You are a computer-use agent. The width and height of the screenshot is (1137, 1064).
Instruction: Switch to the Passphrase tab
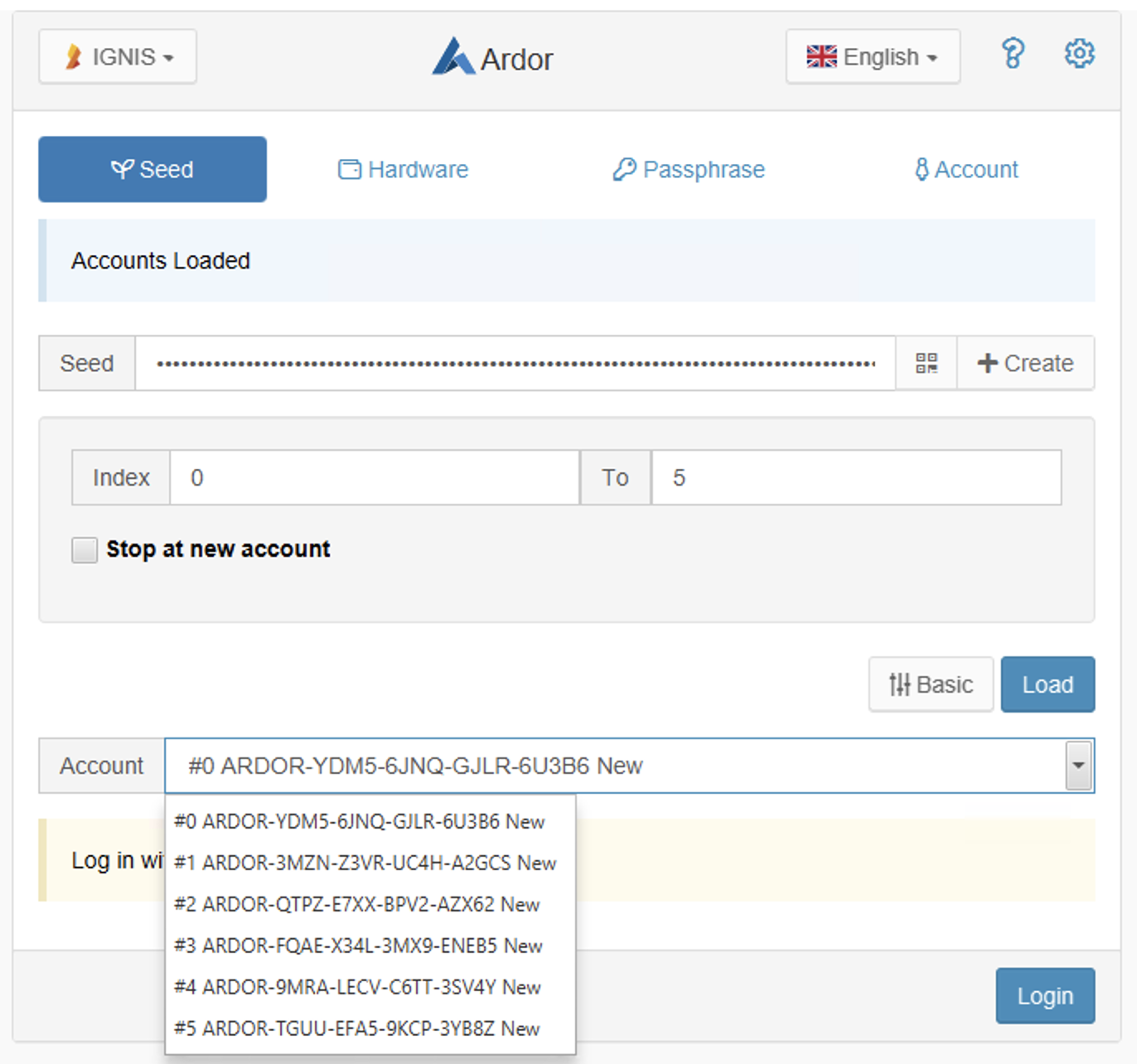click(689, 170)
